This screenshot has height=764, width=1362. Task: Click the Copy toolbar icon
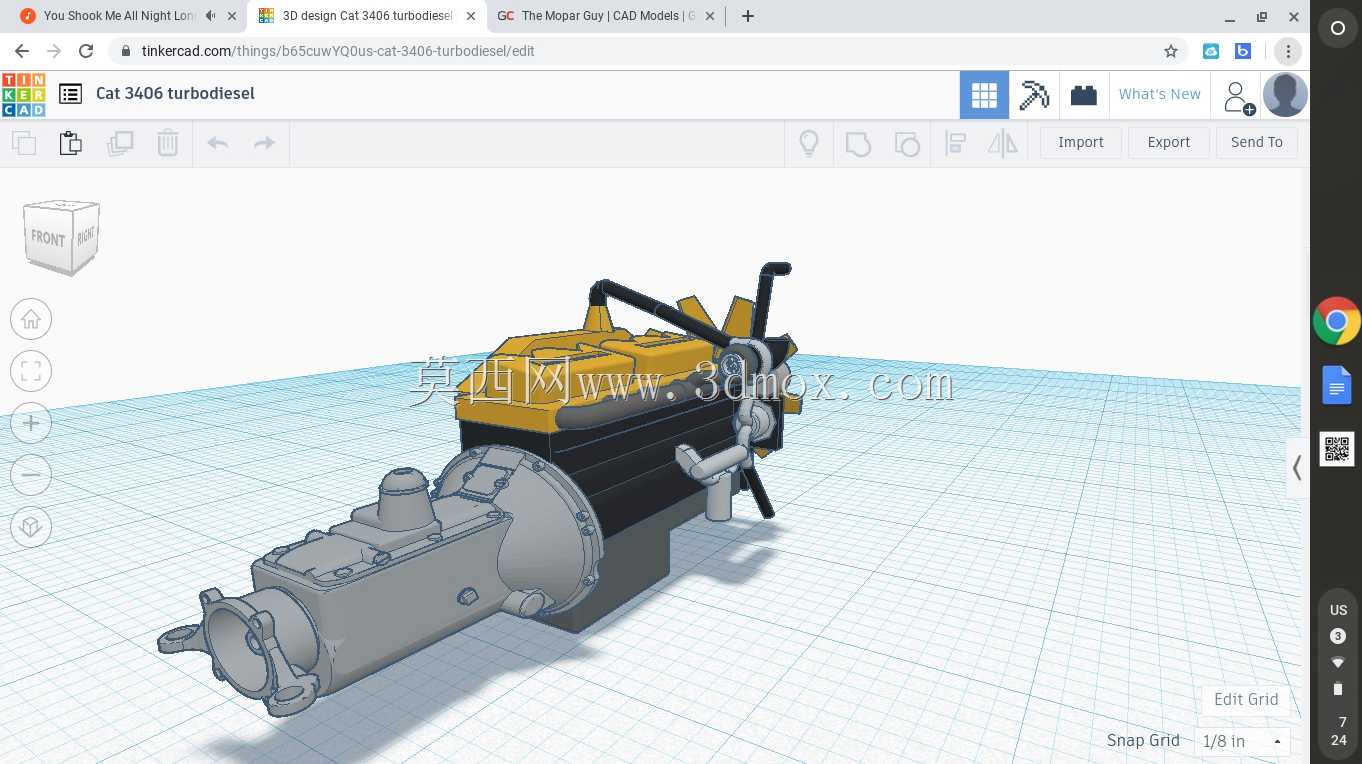tap(23, 143)
